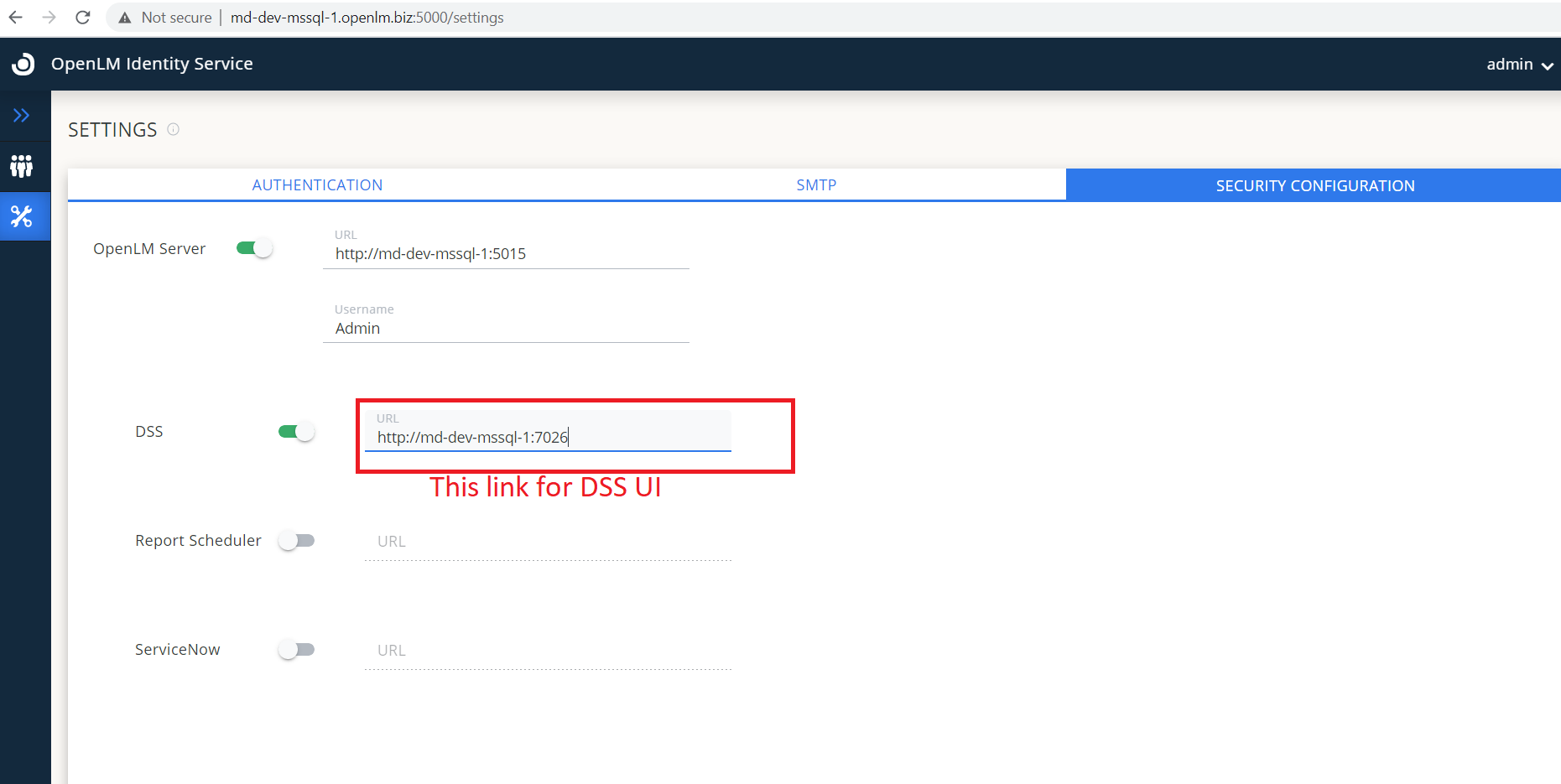Viewport: 1561px width, 784px height.
Task: Open the Users group icon in sidebar
Action: [x=22, y=166]
